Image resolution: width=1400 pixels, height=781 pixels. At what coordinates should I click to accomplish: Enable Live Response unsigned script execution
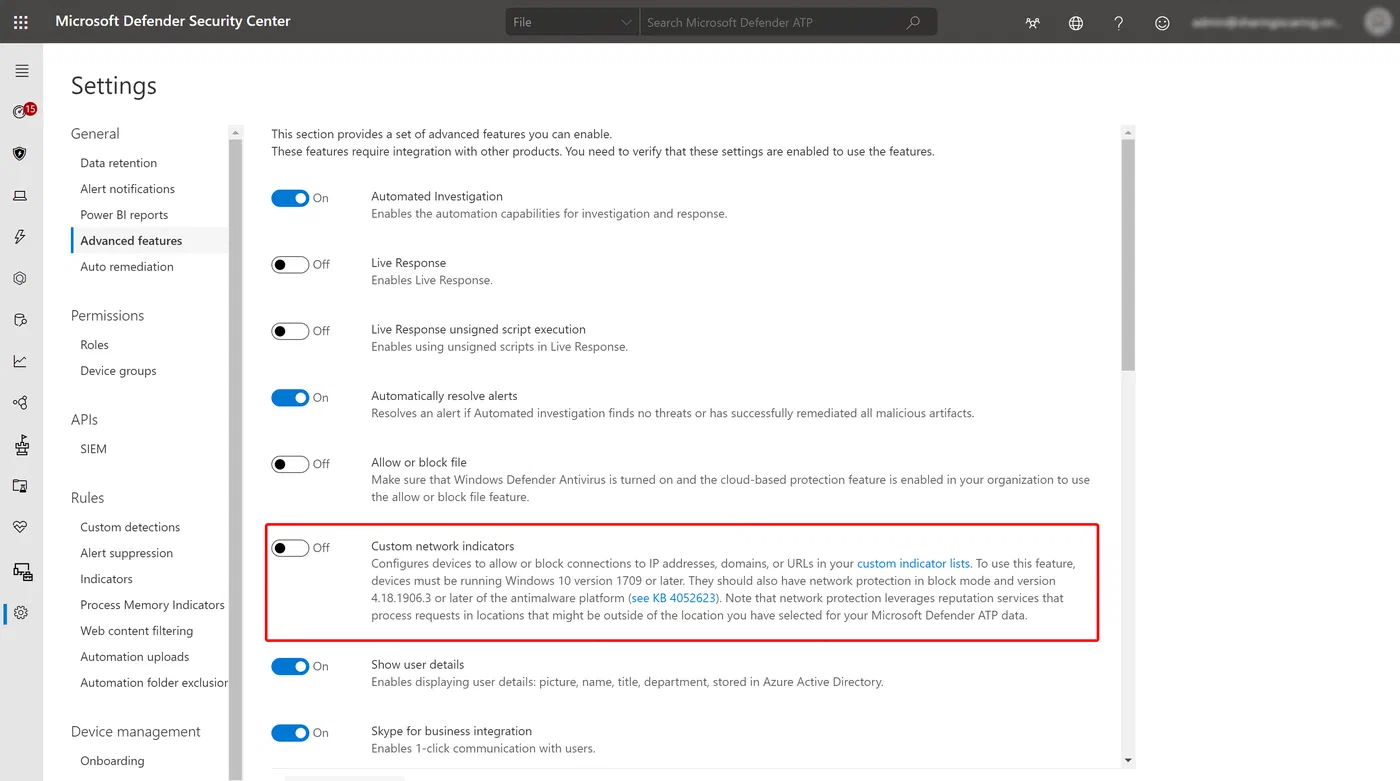[290, 331]
